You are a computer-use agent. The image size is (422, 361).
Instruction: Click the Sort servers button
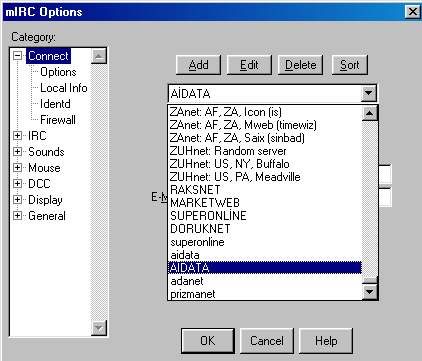pyautogui.click(x=350, y=65)
